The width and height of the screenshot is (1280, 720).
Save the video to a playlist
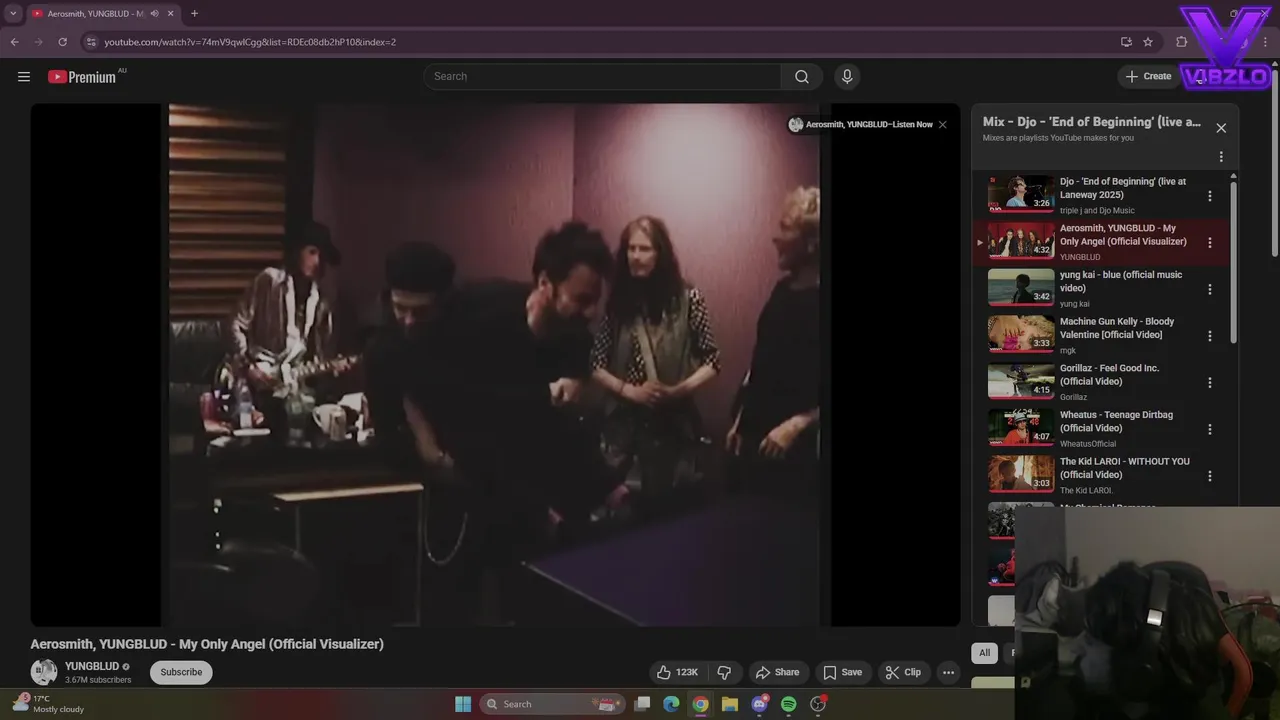(842, 672)
